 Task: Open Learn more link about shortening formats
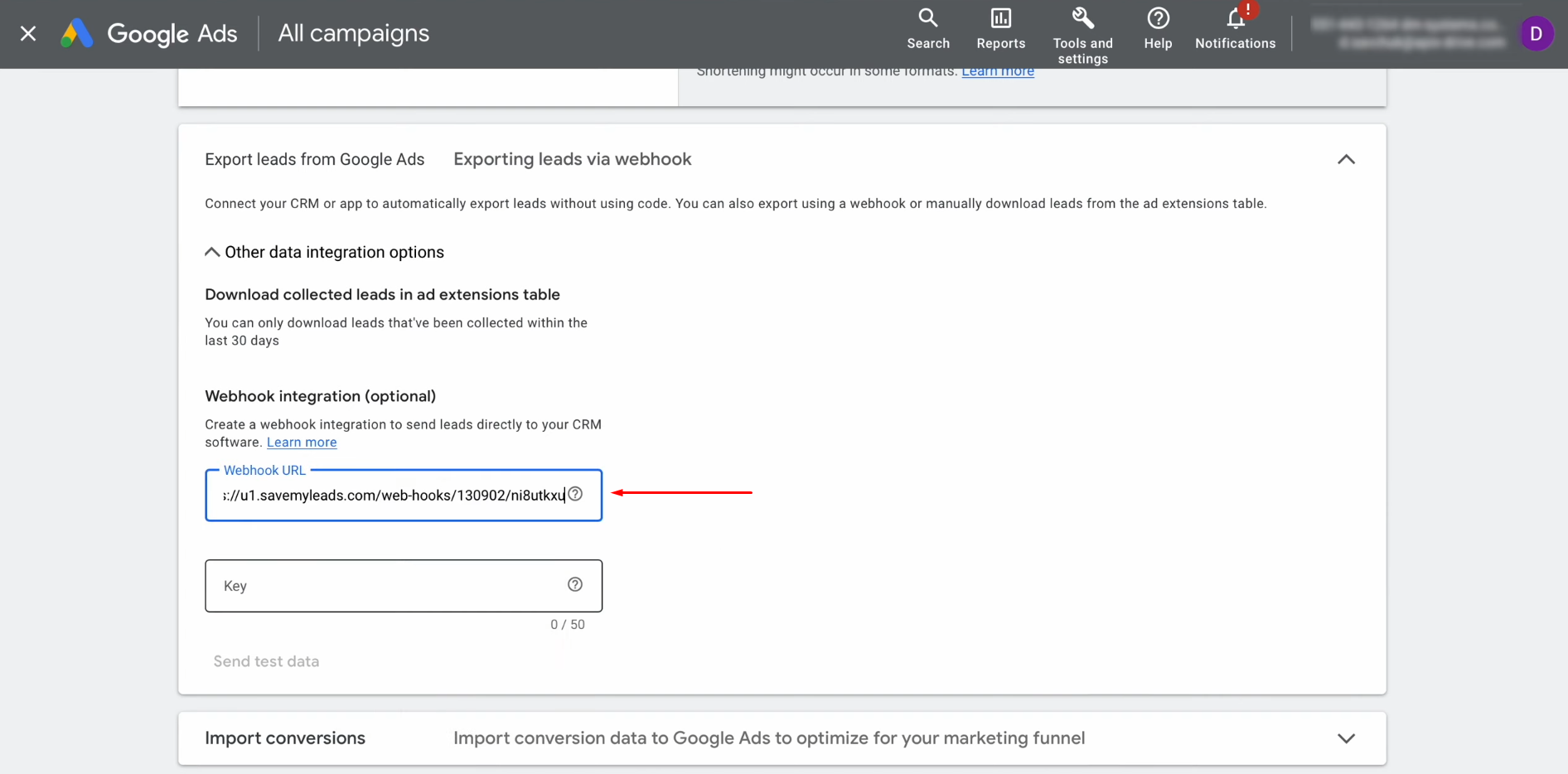[997, 72]
